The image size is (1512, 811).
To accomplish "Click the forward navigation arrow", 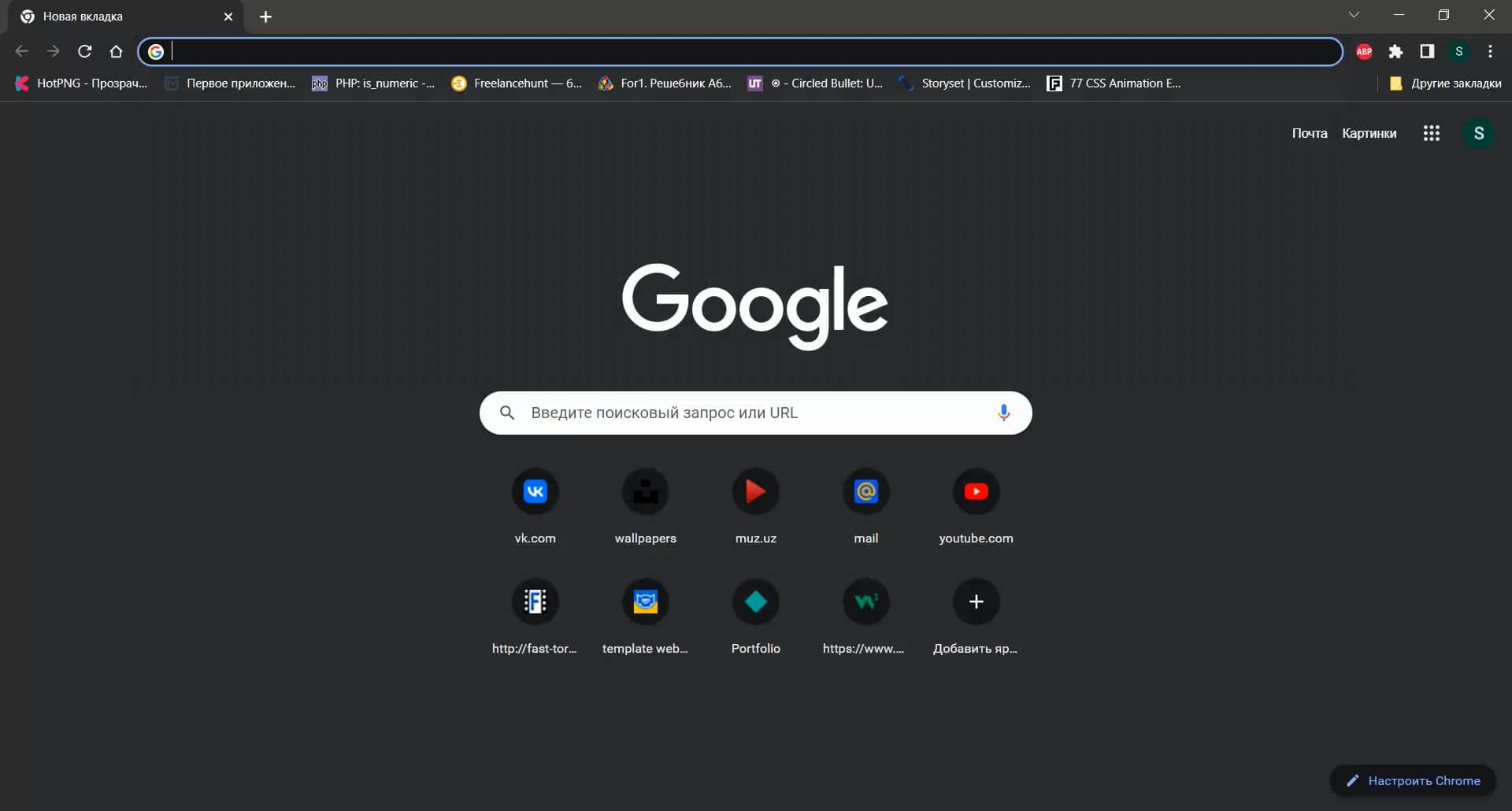I will 53,51.
